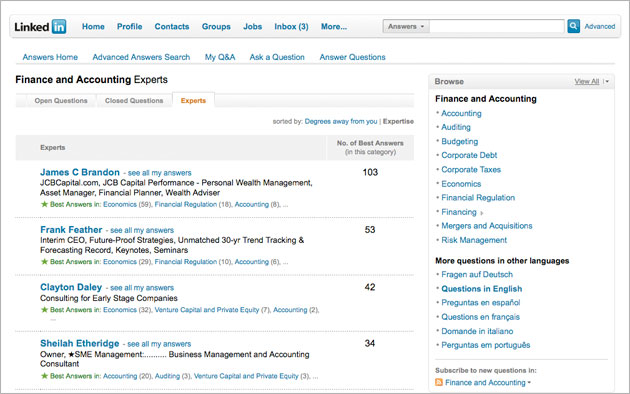Open Questions en français
The height and width of the screenshot is (394, 630).
click(480, 317)
